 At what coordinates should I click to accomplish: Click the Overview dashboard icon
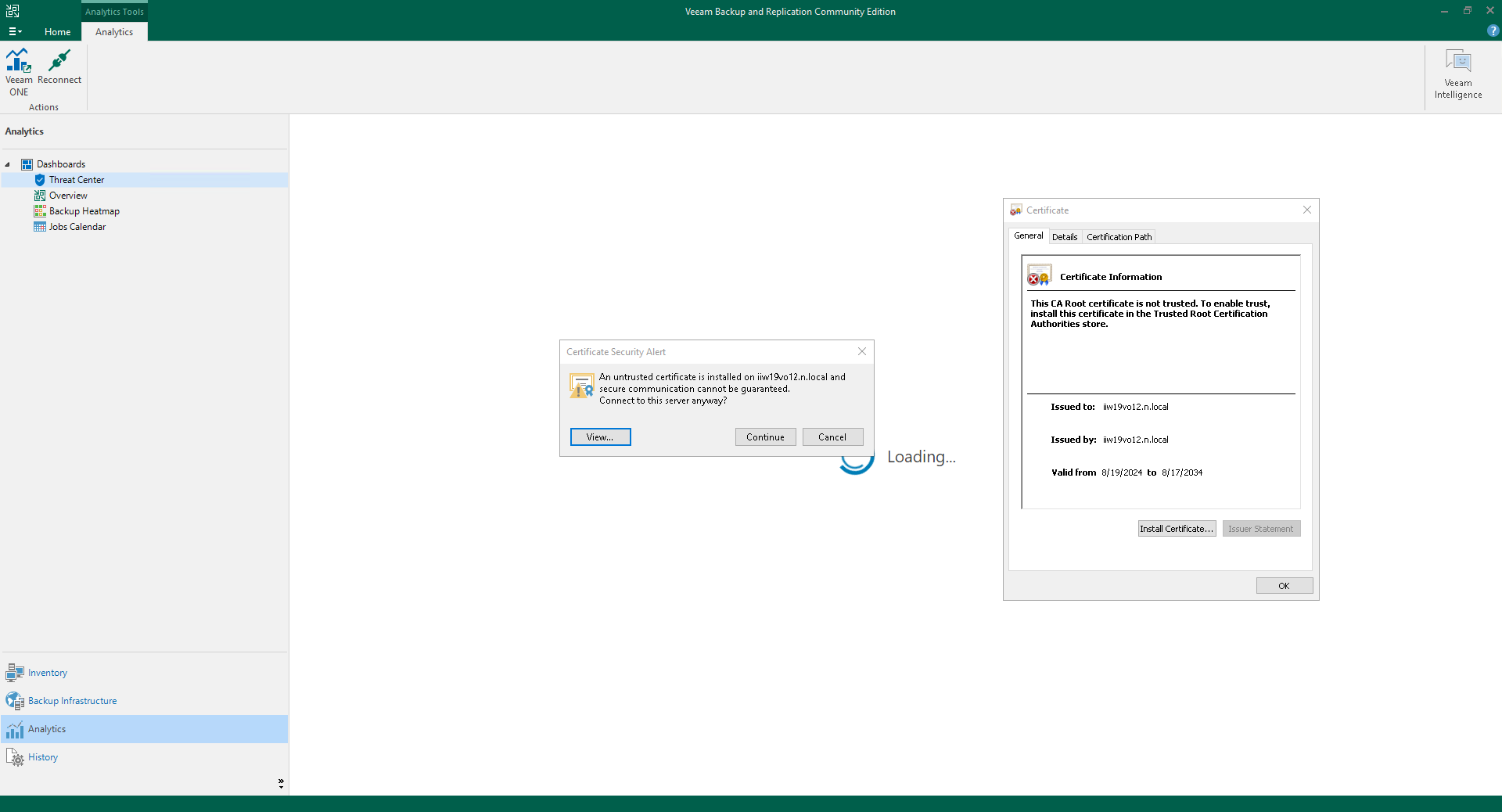tap(40, 196)
